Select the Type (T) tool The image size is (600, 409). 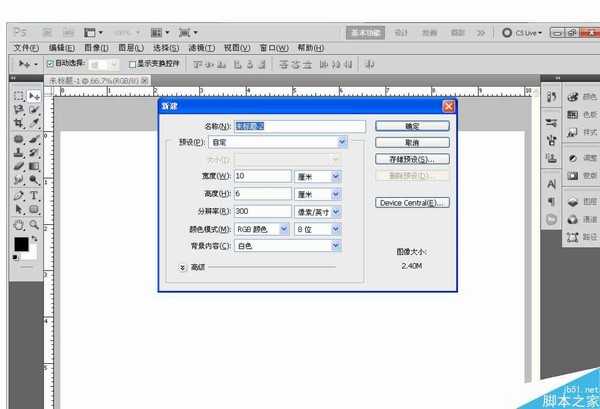[x=33, y=195]
